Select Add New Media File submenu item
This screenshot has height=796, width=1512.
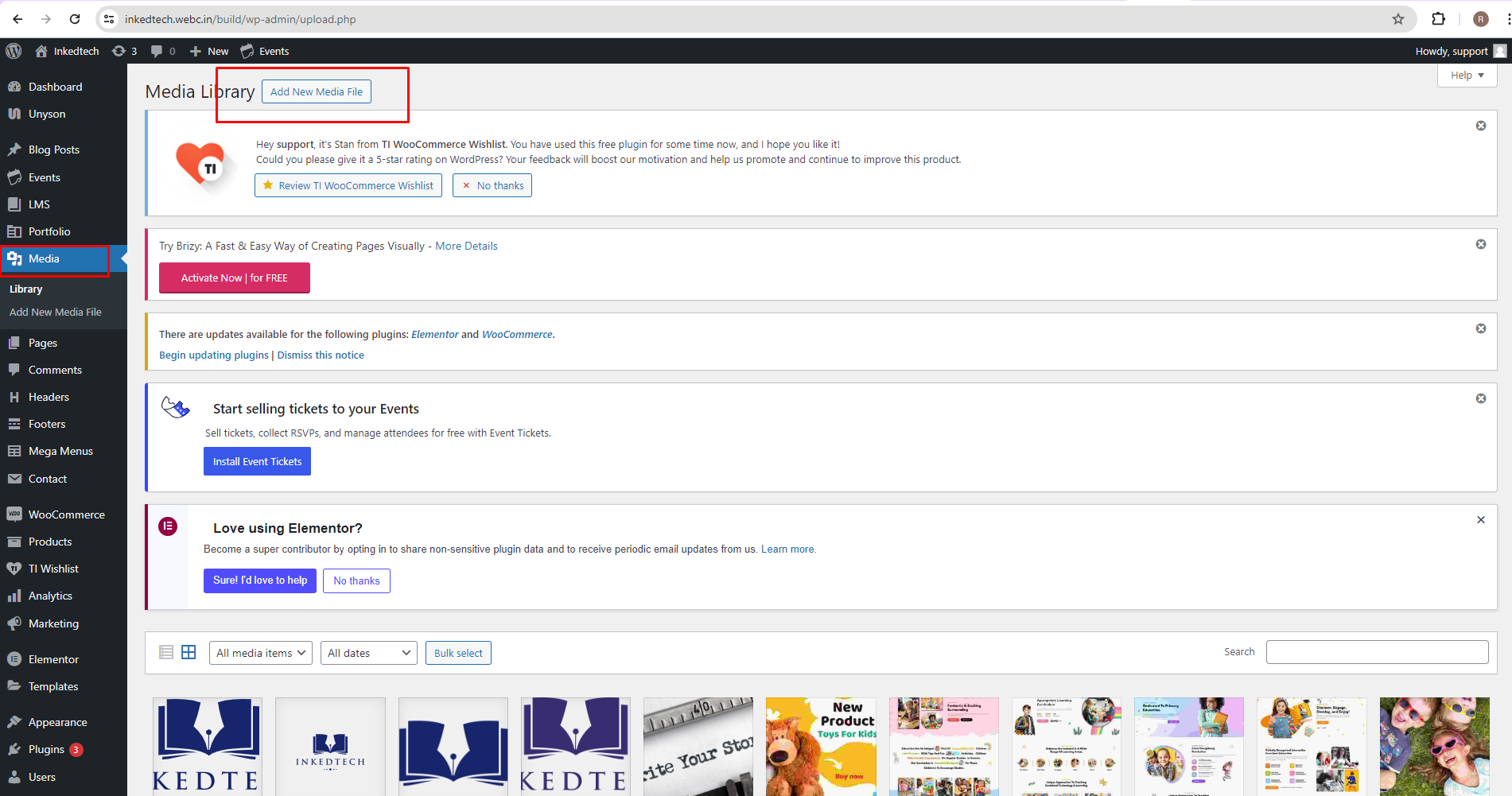pyautogui.click(x=56, y=313)
